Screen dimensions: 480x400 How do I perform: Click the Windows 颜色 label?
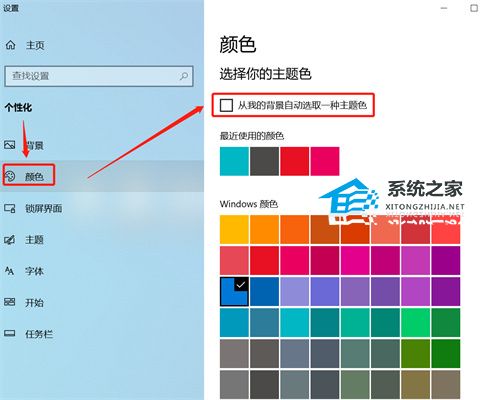tap(249, 204)
